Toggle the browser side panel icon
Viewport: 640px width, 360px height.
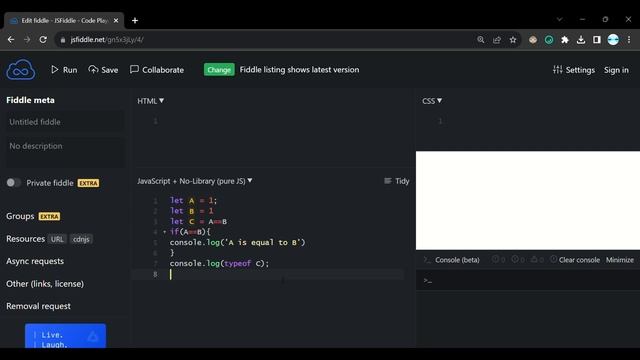pos(597,40)
